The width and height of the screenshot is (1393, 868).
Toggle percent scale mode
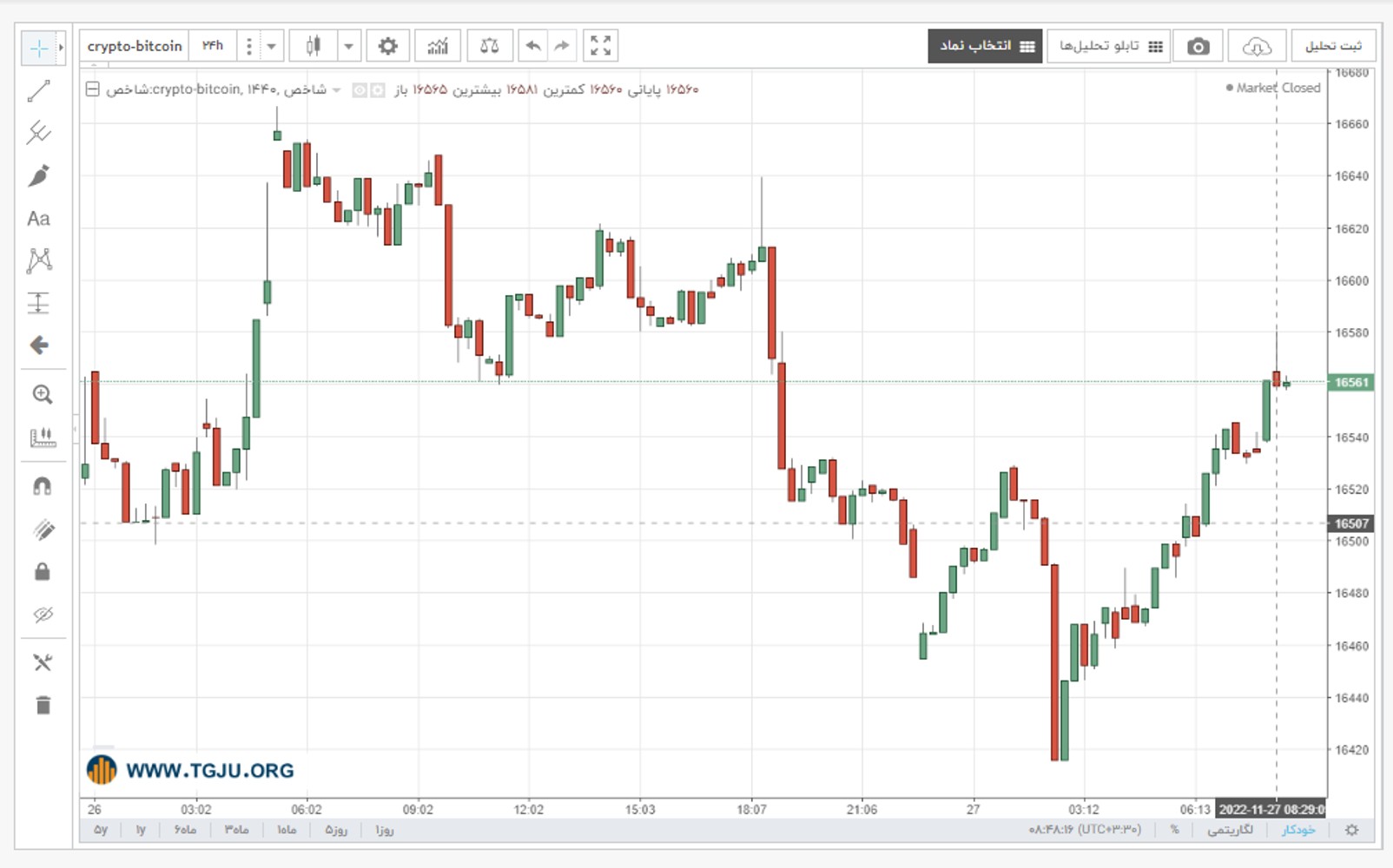(1174, 830)
